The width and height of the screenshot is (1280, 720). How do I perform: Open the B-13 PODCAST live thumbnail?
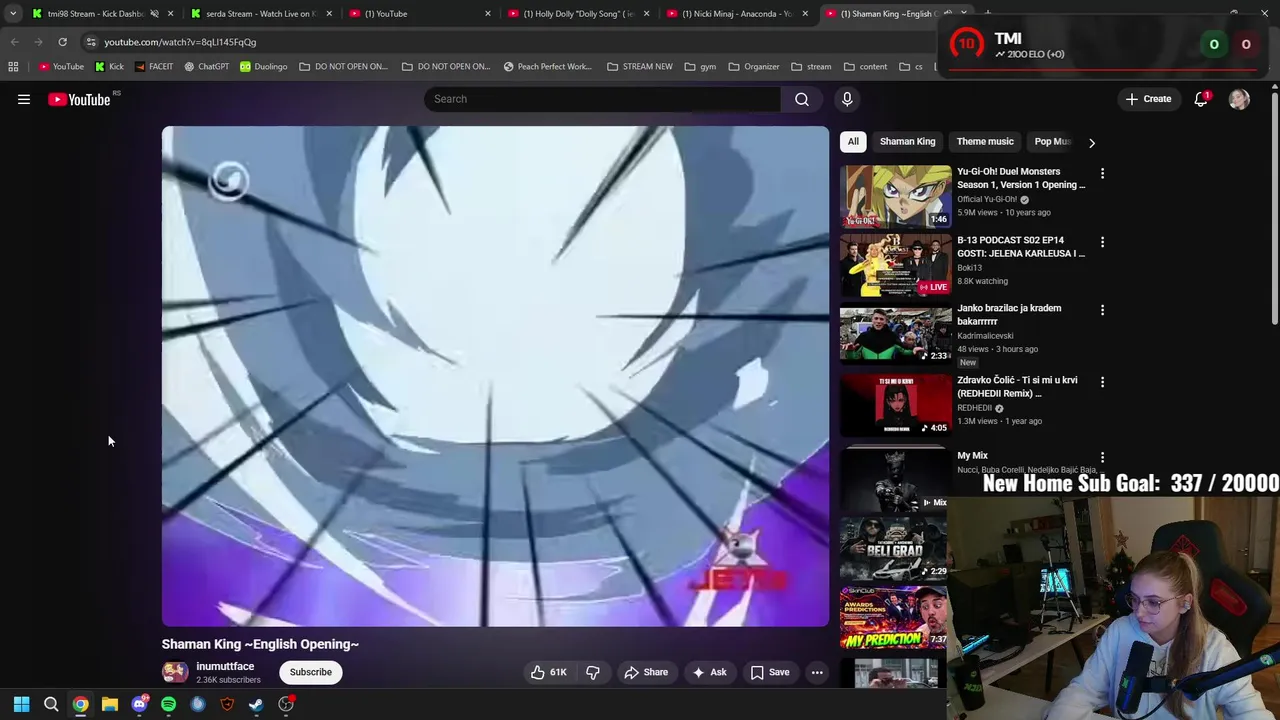(x=895, y=265)
